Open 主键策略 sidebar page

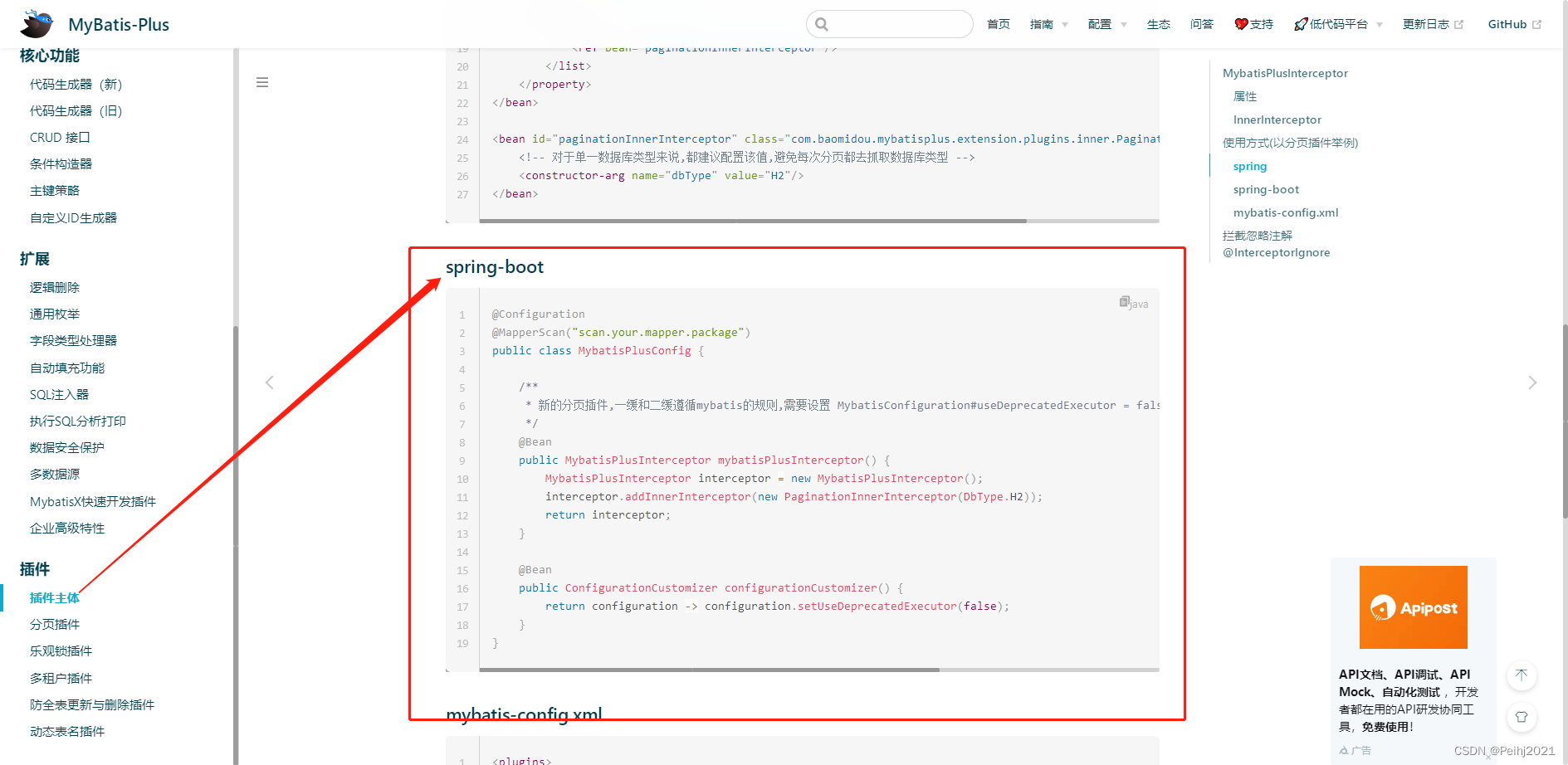coord(55,191)
